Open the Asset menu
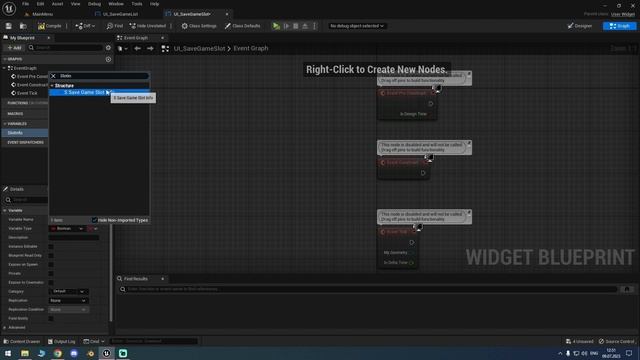The width and height of the screenshot is (640, 360). point(58,4)
